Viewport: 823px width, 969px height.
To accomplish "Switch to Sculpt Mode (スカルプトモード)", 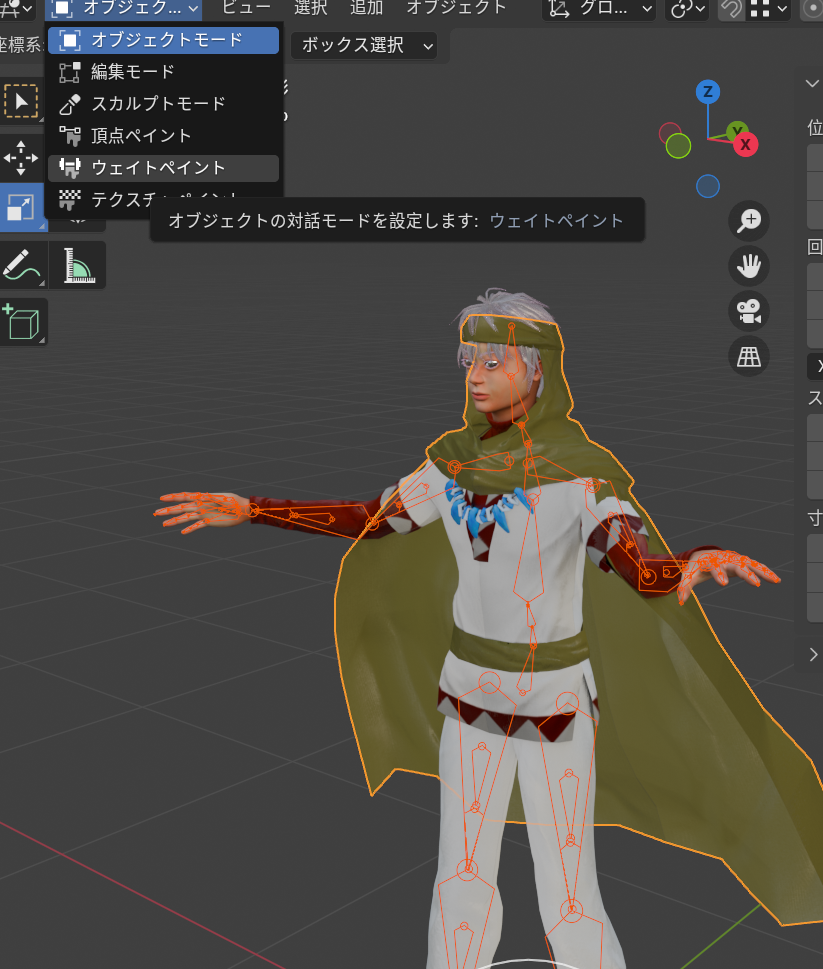I will [x=163, y=104].
